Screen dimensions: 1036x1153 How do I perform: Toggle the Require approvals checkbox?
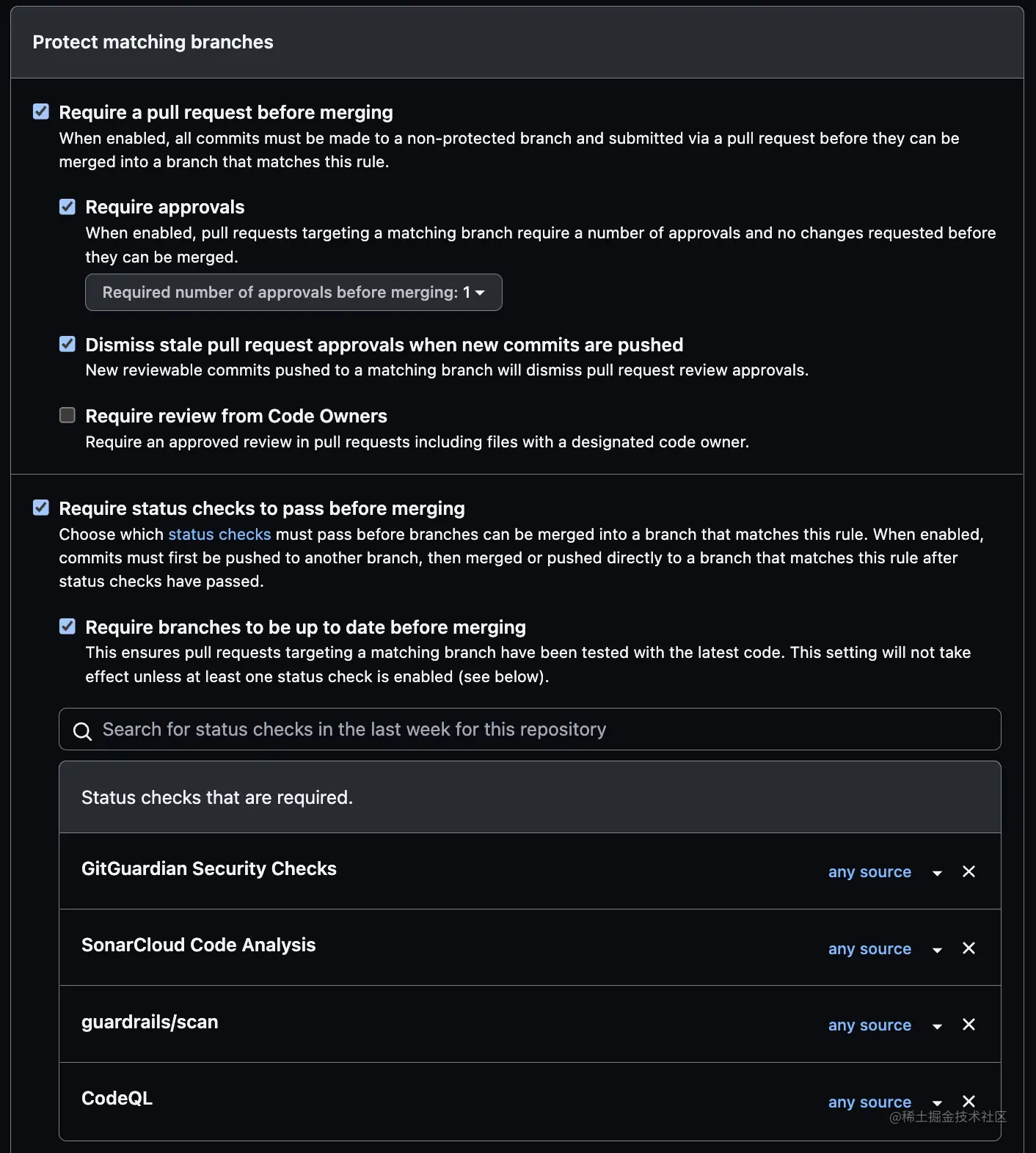tap(68, 207)
